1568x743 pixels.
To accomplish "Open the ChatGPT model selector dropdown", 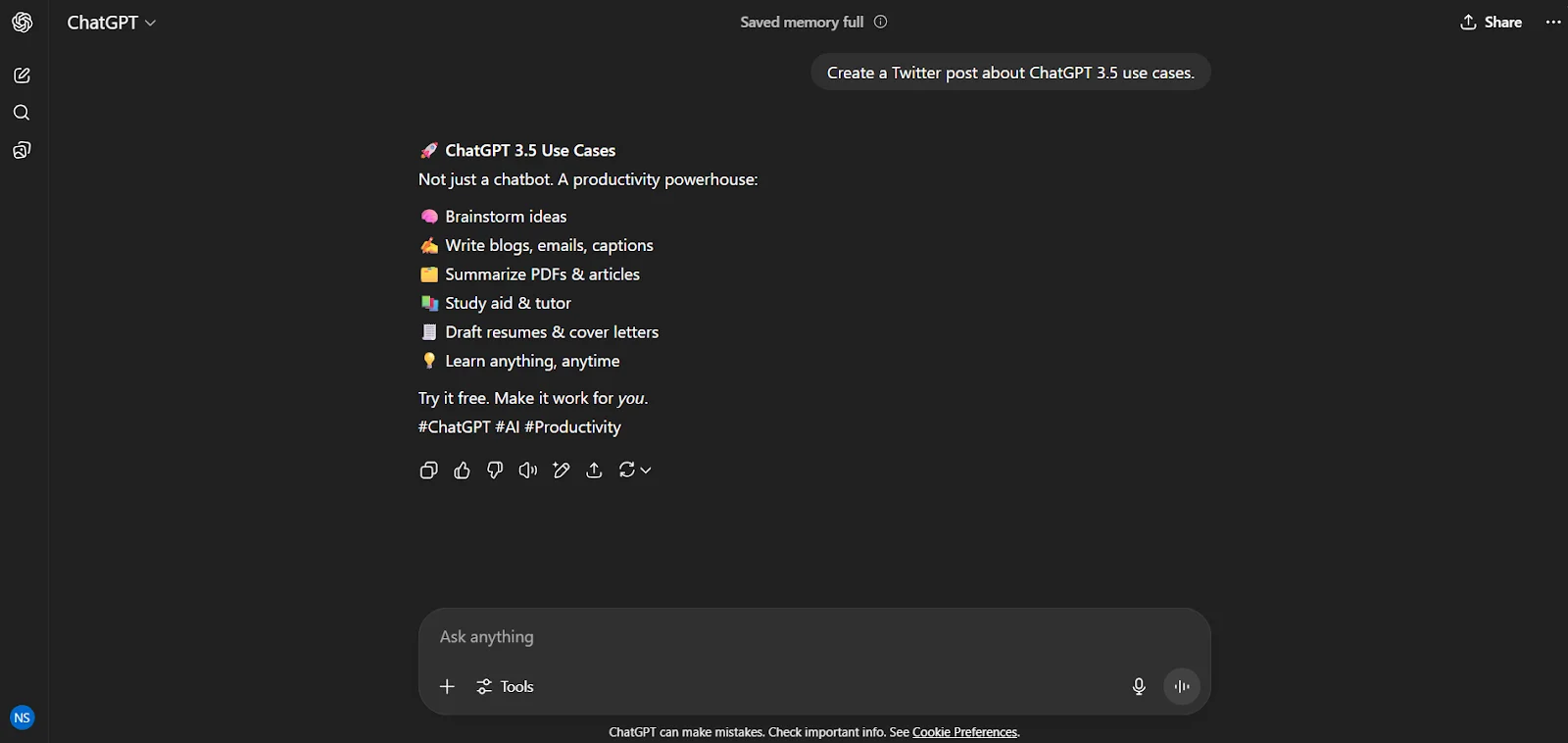I will point(111,22).
